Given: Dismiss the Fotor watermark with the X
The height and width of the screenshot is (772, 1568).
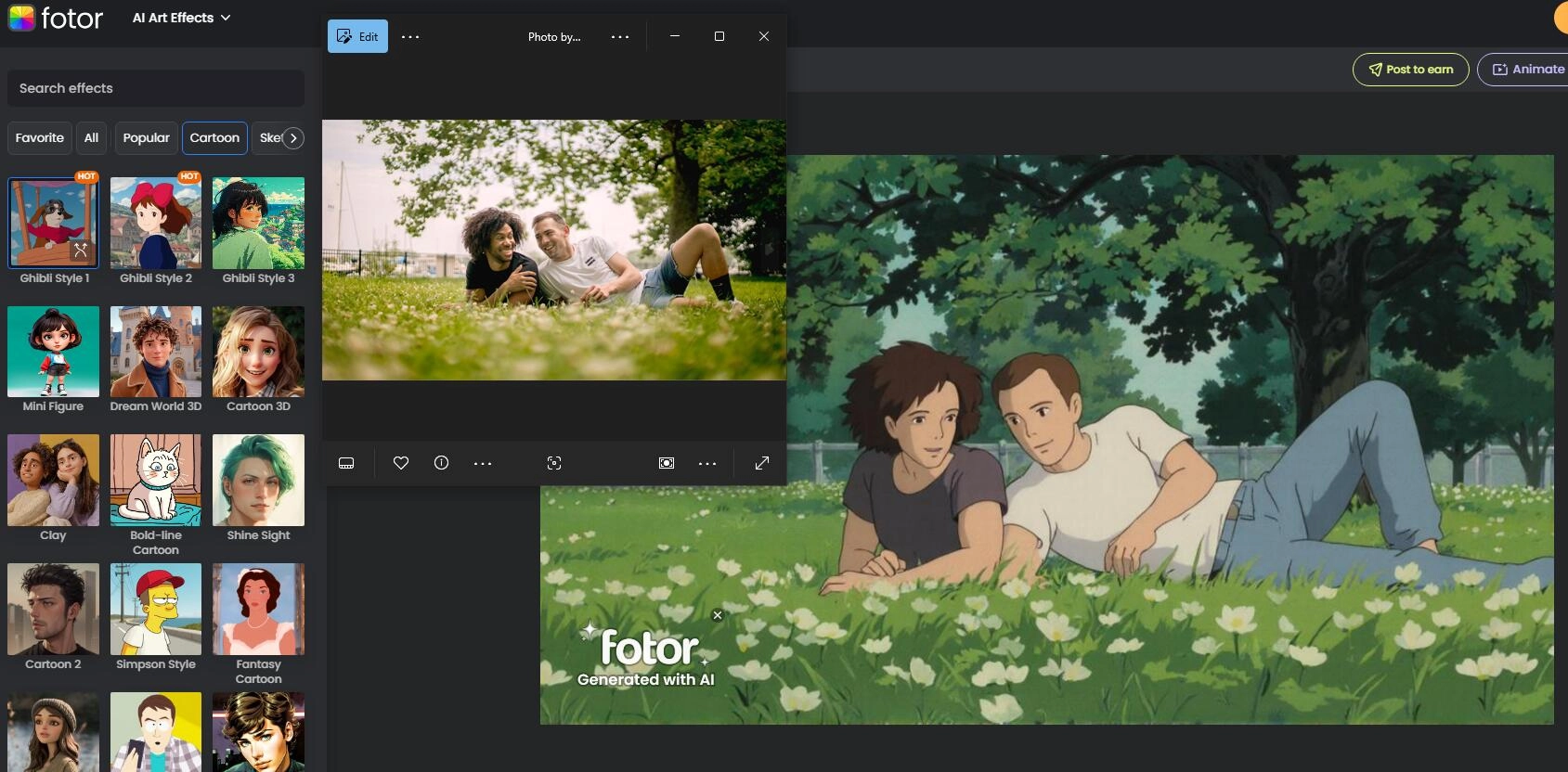Looking at the screenshot, I should (718, 615).
